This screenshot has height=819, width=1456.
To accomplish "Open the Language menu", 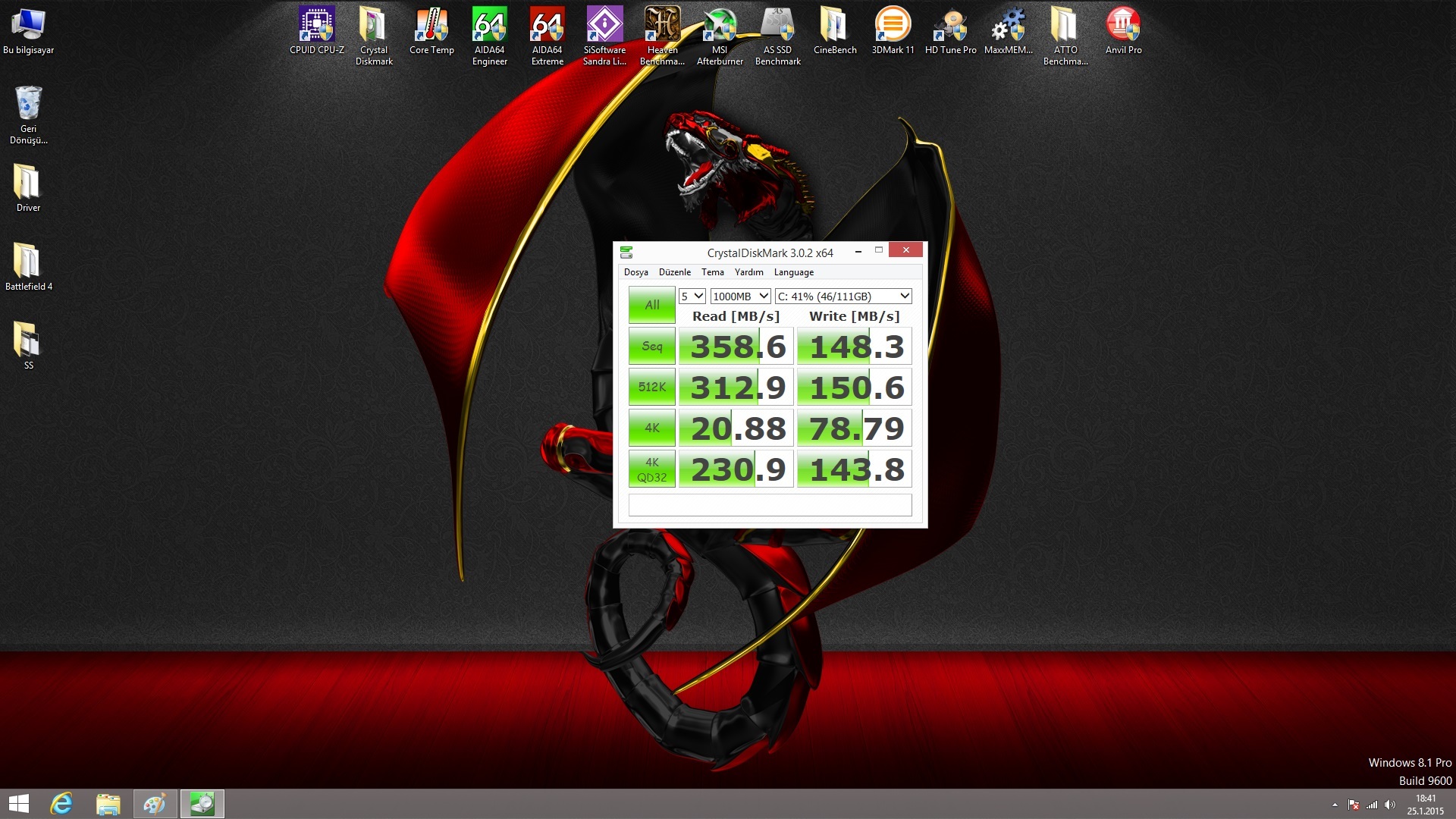I will 793,272.
